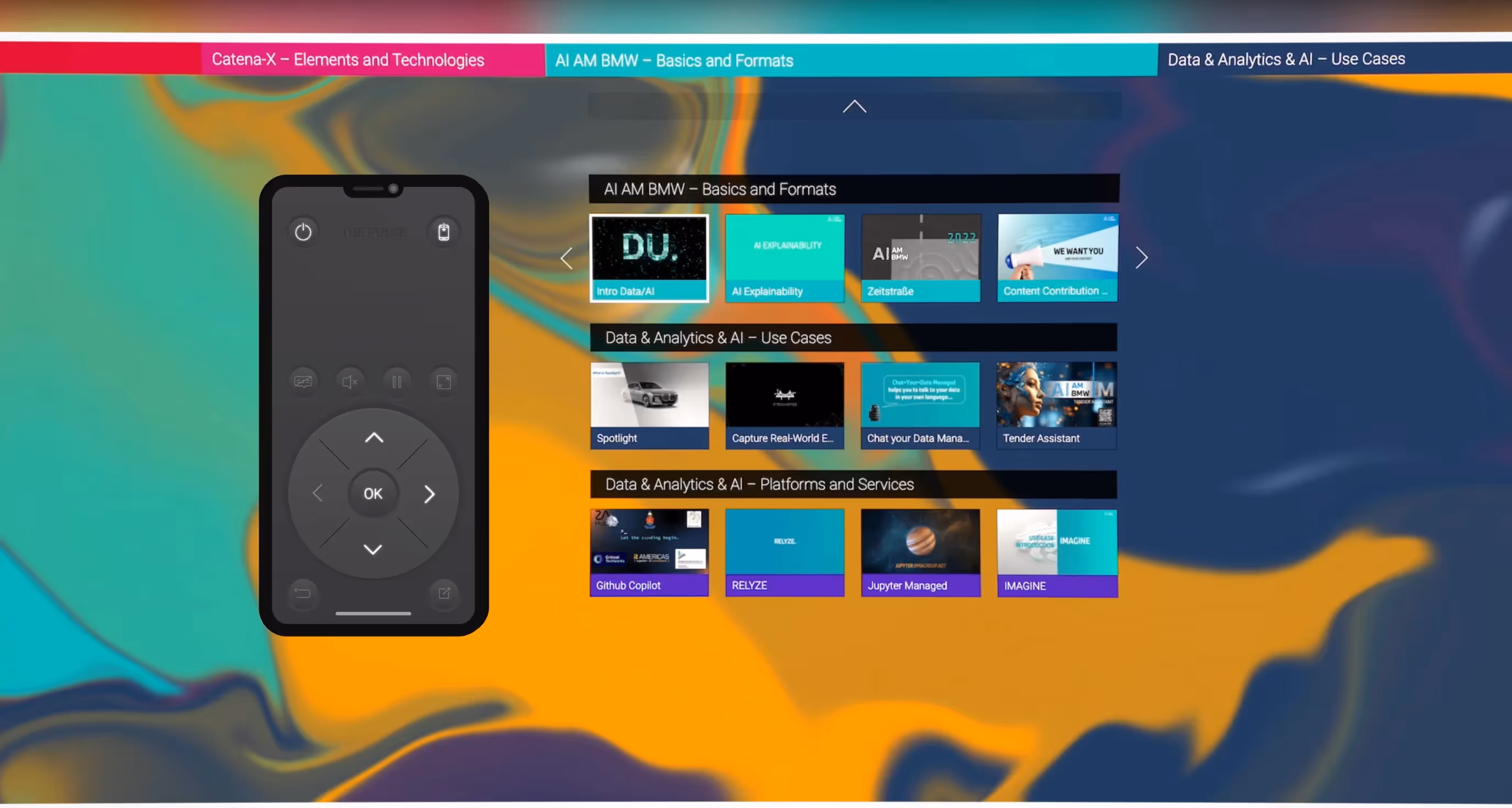
Task: Open the Tender Assistant thumbnail
Action: point(1057,406)
